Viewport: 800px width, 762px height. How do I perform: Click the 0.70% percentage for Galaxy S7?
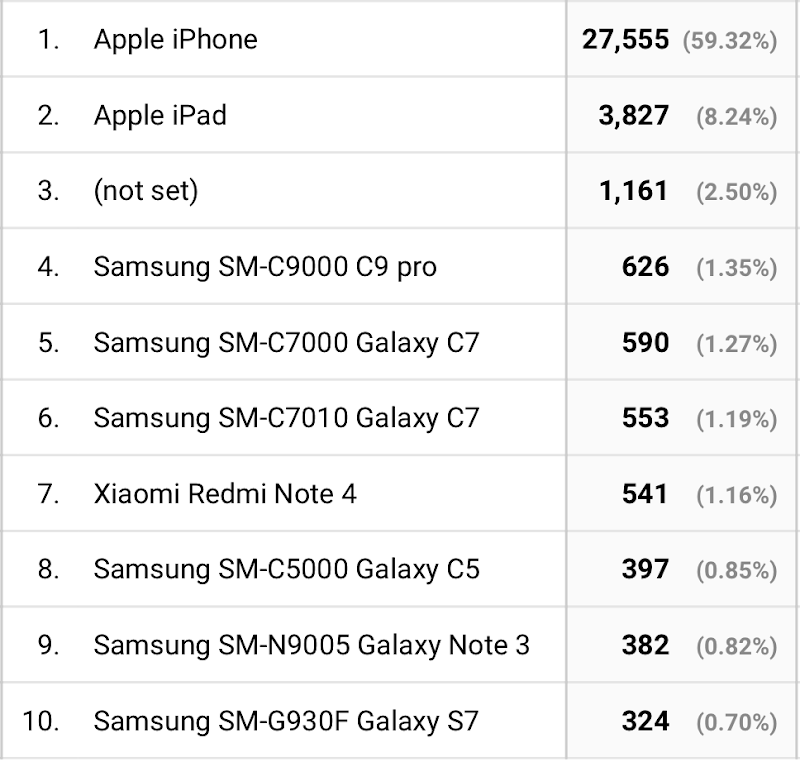pos(737,722)
